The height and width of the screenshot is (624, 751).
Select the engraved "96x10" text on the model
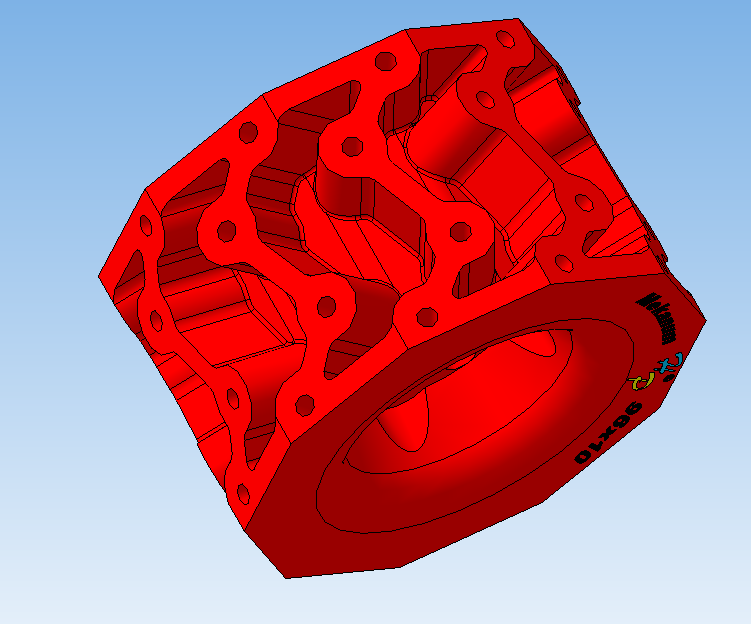[608, 433]
